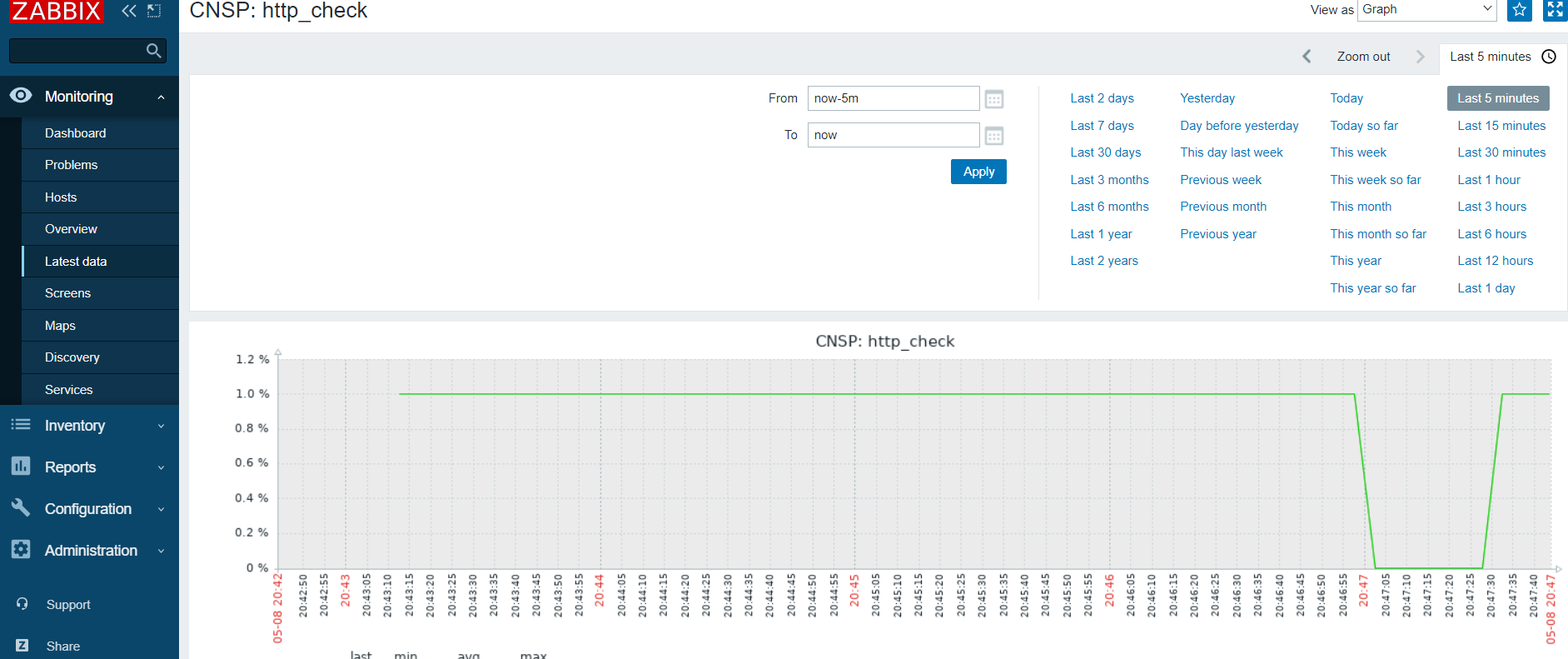Collapse the Monitoring menu section
This screenshot has width=1568, height=659.
tap(162, 97)
